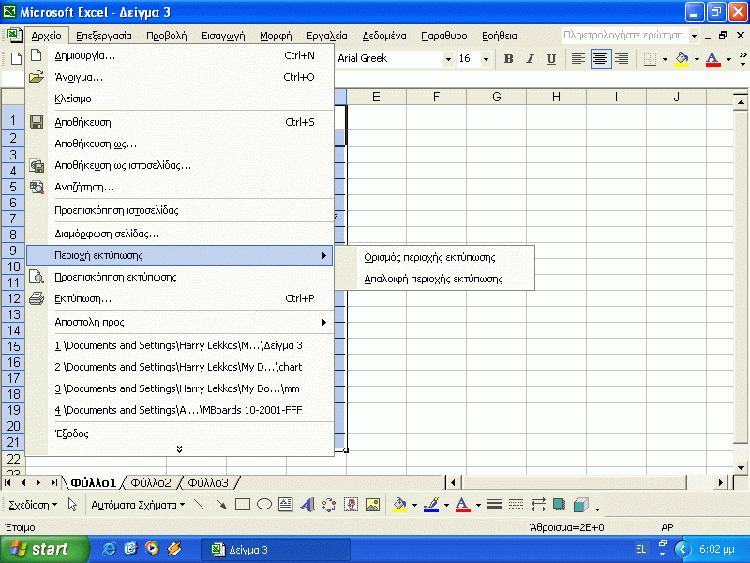Open Internet Explorer from quick launch
This screenshot has height=563, width=750.
coord(109,549)
